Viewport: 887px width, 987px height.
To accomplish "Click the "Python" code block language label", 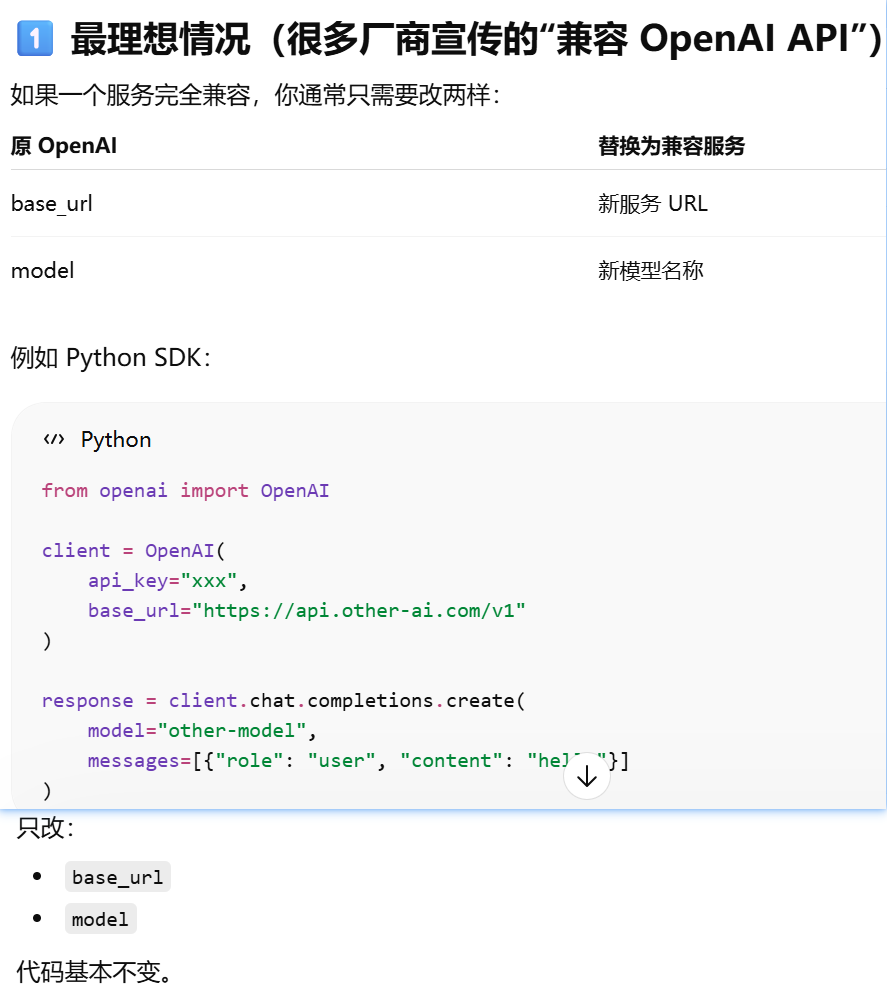I will coord(116,439).
